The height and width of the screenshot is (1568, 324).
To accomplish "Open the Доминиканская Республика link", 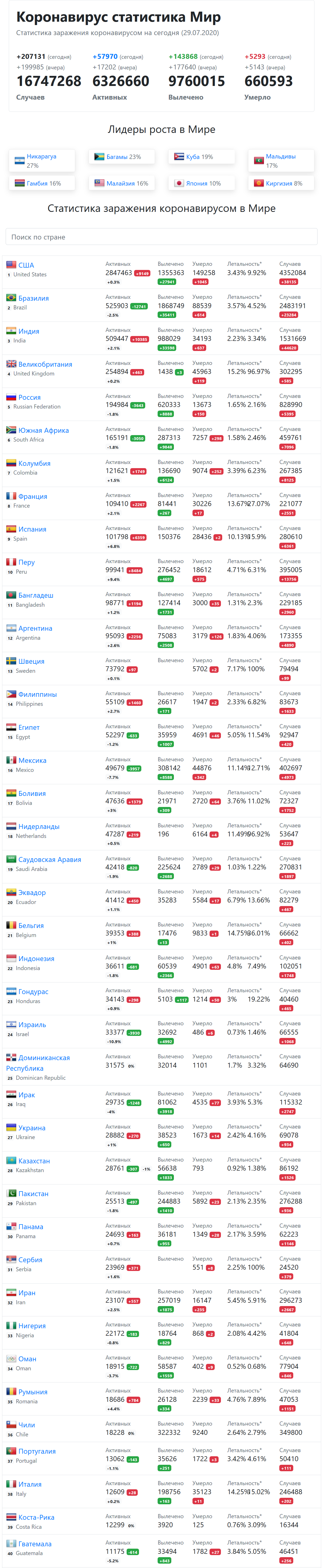I will pos(38,1063).
